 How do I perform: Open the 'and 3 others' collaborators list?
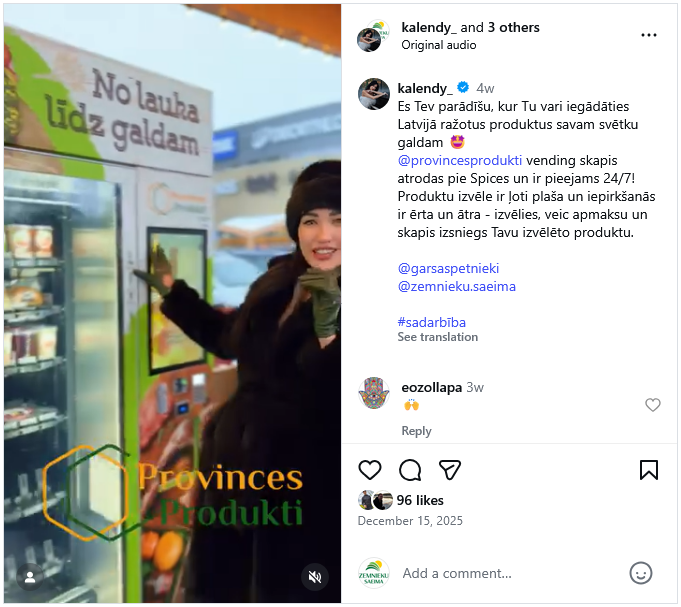click(x=499, y=27)
